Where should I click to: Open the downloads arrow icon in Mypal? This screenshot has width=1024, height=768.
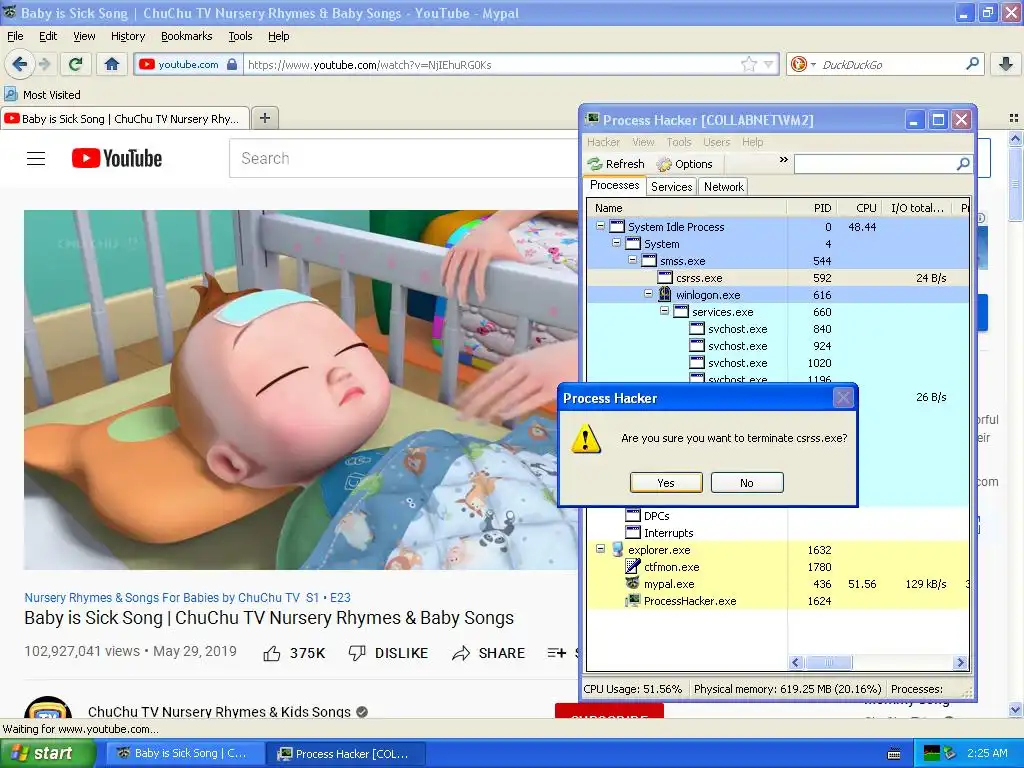coord(1006,64)
